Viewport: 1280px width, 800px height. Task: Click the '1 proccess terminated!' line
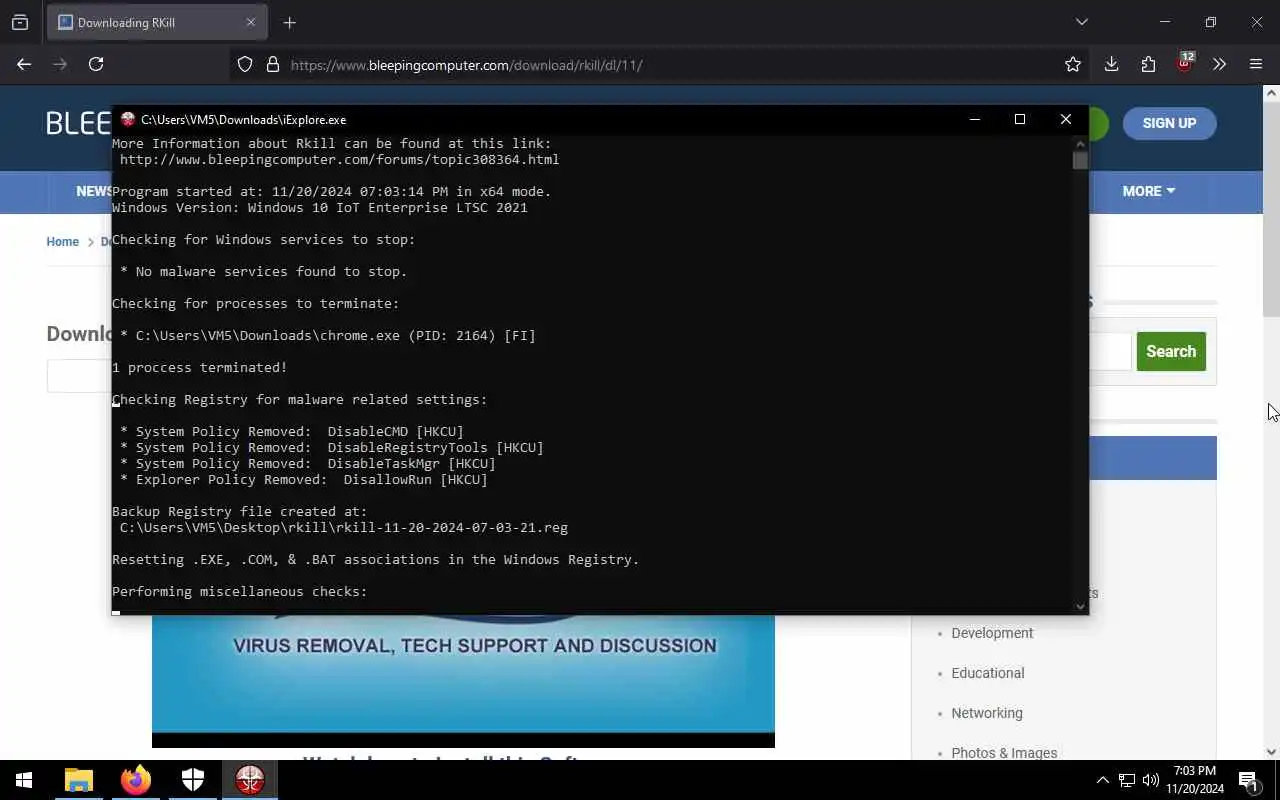pyautogui.click(x=200, y=368)
